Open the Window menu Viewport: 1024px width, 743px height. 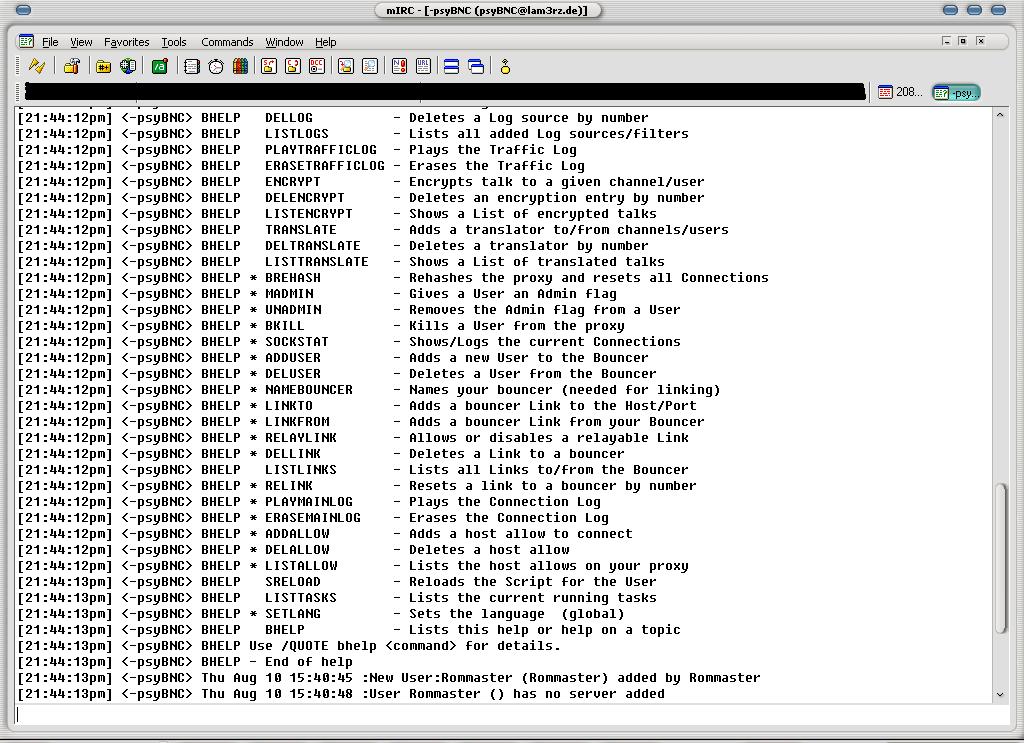(x=284, y=42)
